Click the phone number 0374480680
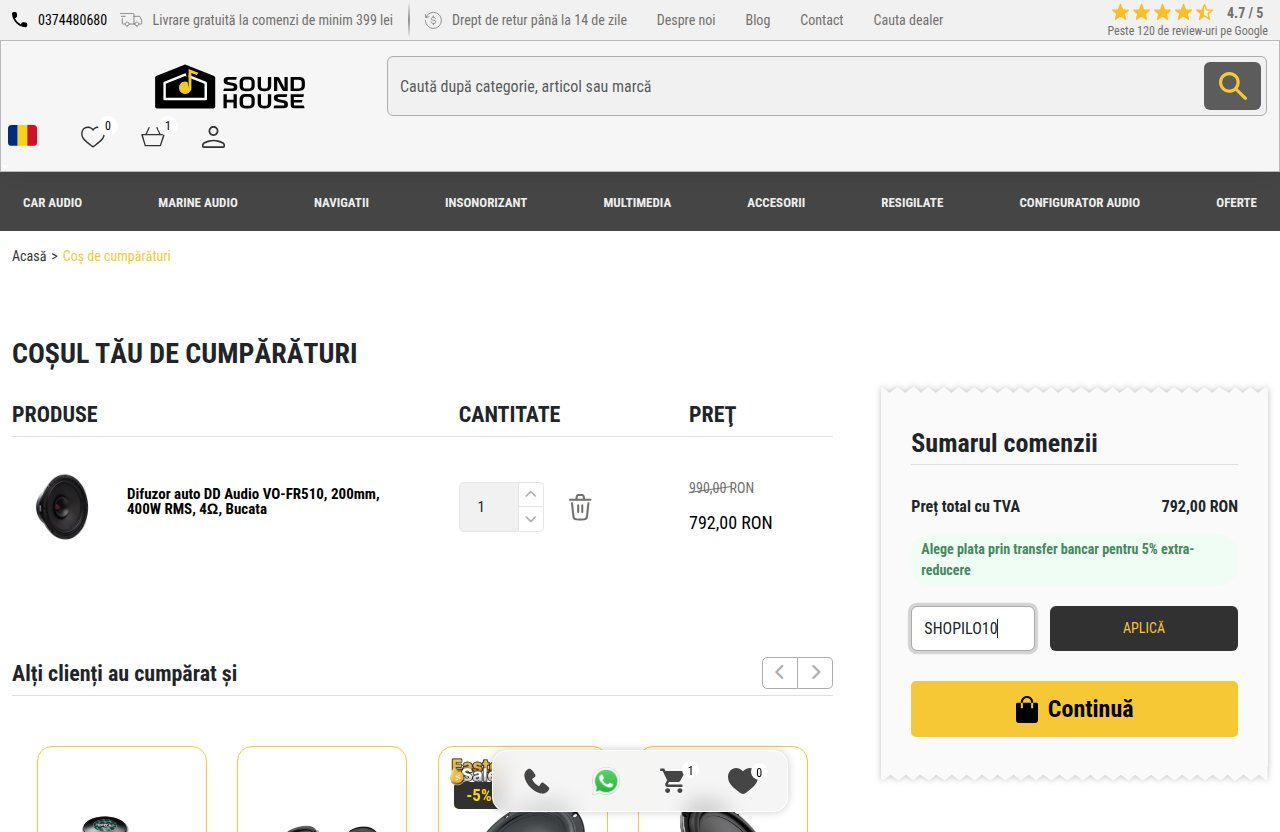This screenshot has height=832, width=1280. coord(72,20)
